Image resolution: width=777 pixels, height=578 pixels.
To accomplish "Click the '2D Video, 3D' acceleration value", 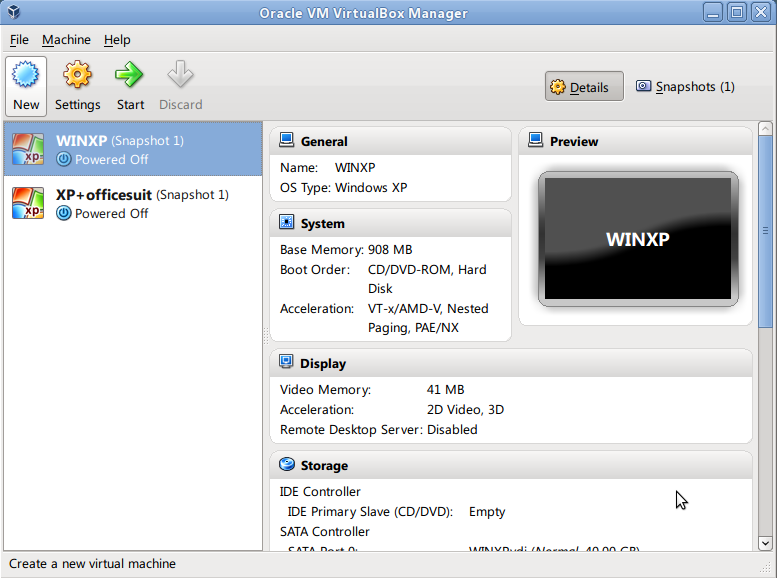I will point(465,409).
